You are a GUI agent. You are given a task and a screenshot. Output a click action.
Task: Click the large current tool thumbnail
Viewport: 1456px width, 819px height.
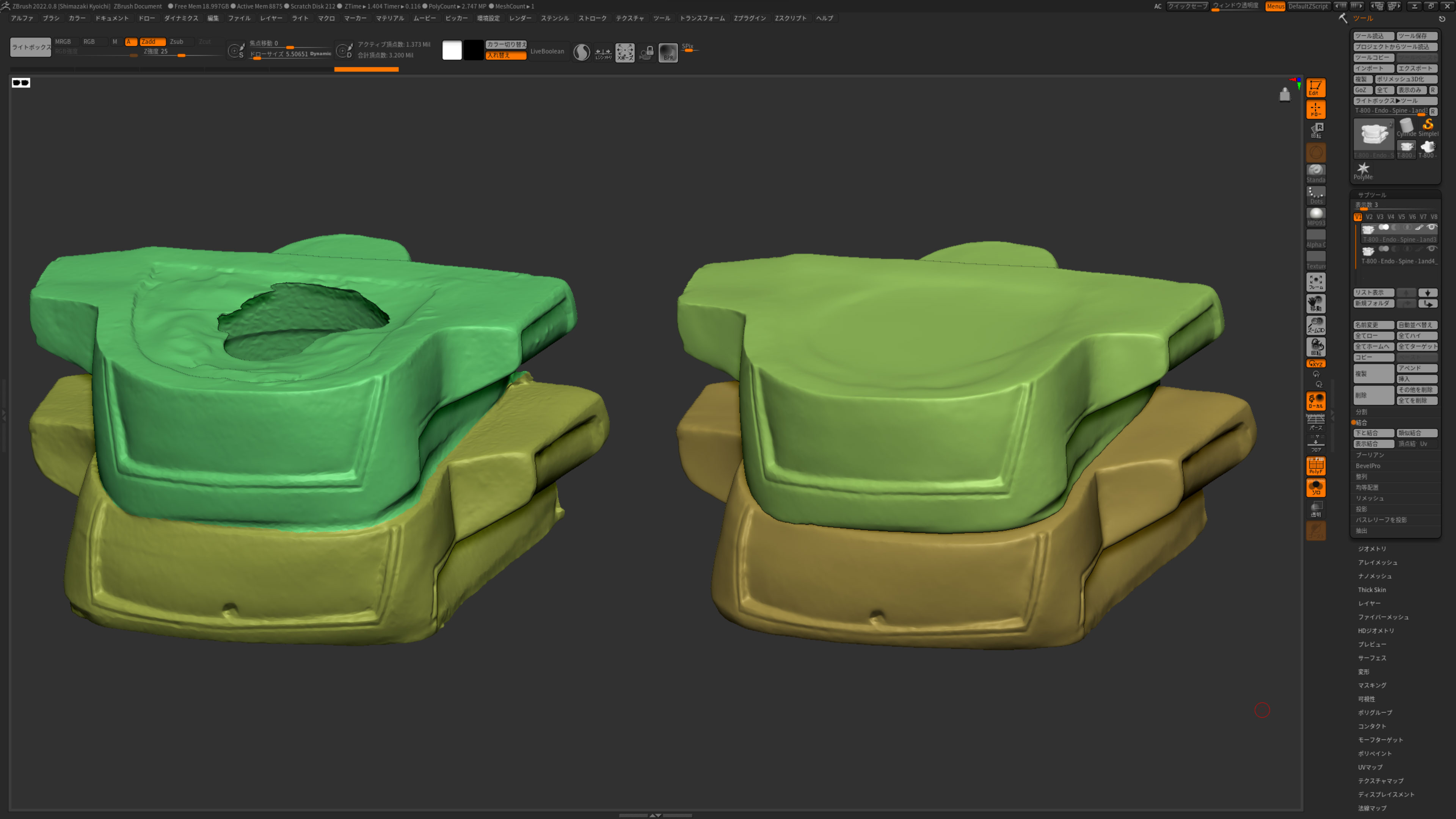tap(1373, 138)
